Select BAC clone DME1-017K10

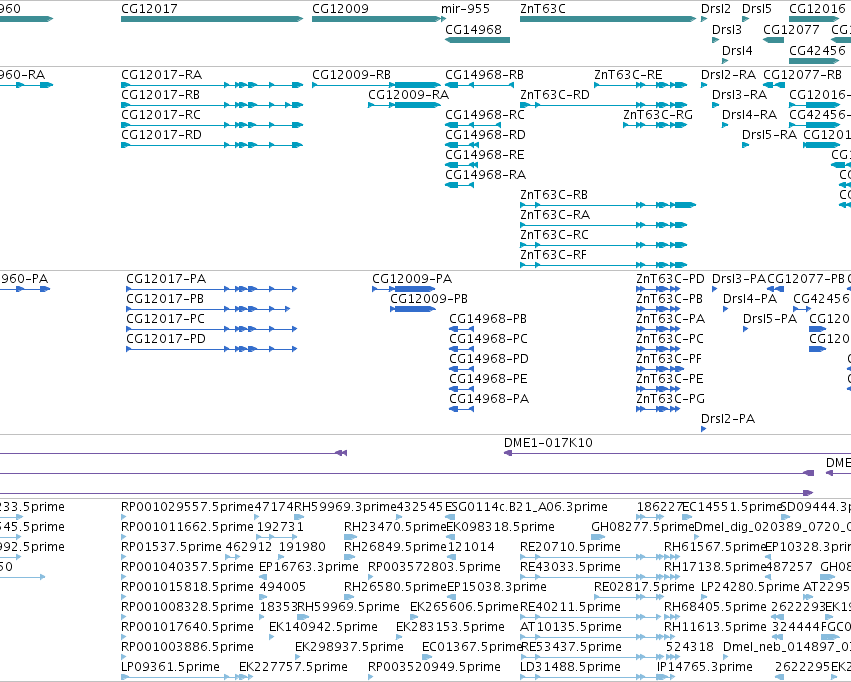677,453
